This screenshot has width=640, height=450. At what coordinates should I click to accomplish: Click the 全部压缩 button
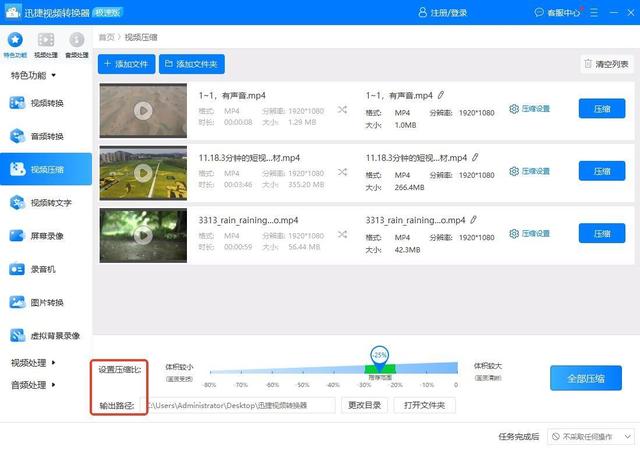coord(586,378)
